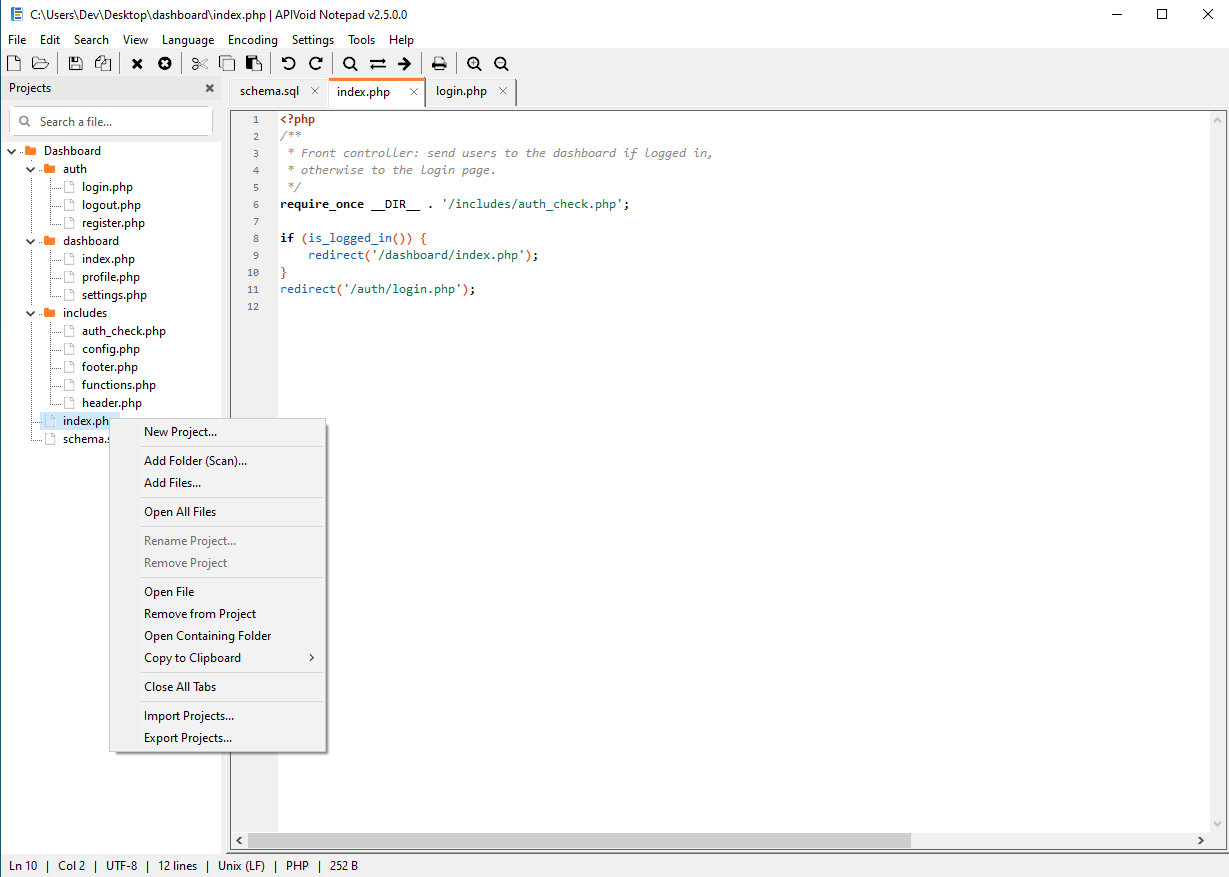Screen dimensions: 1229x877
Task: Choose Export Projects... entry
Action: pos(218,738)
